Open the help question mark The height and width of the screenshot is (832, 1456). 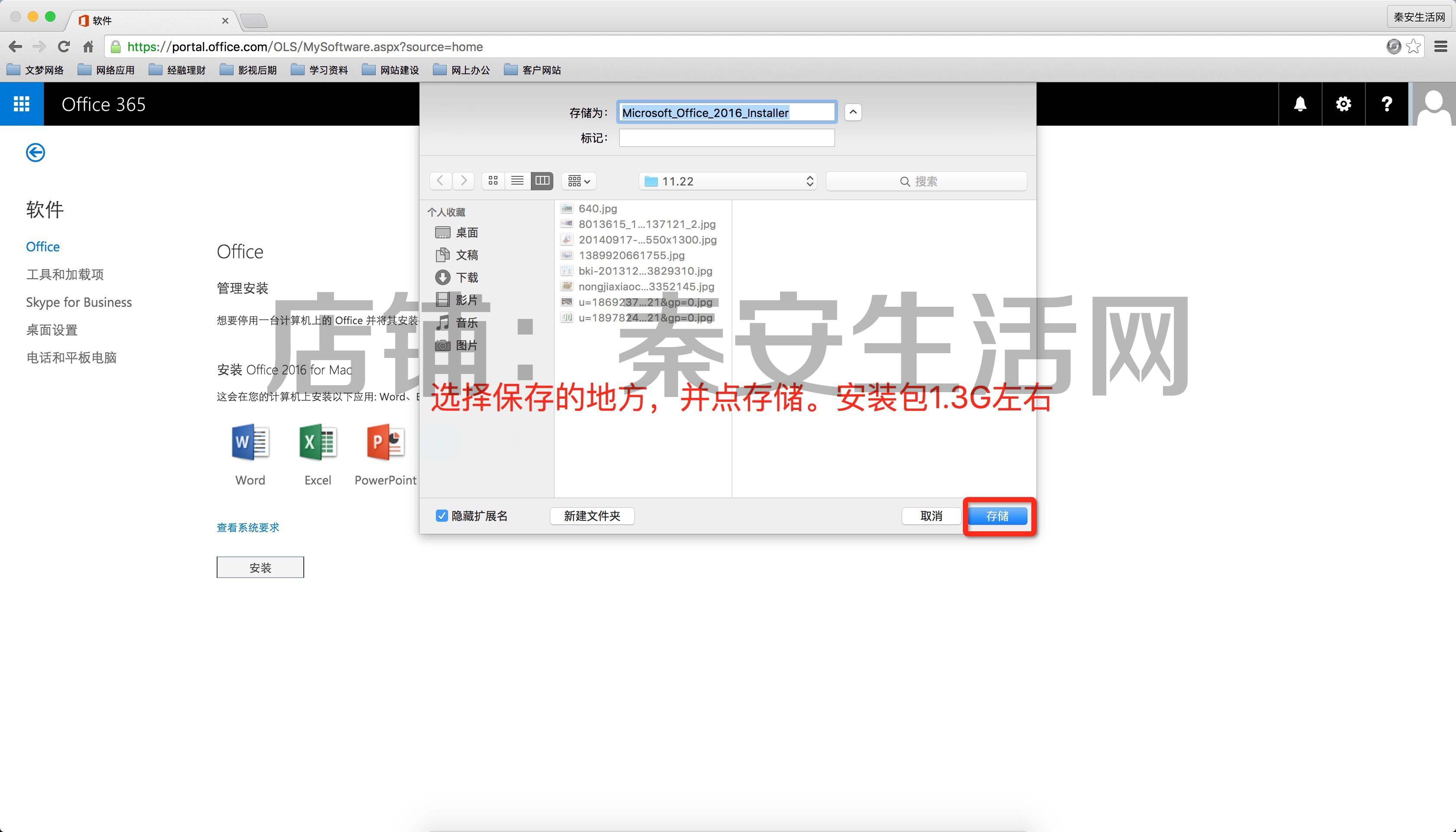coord(1387,104)
